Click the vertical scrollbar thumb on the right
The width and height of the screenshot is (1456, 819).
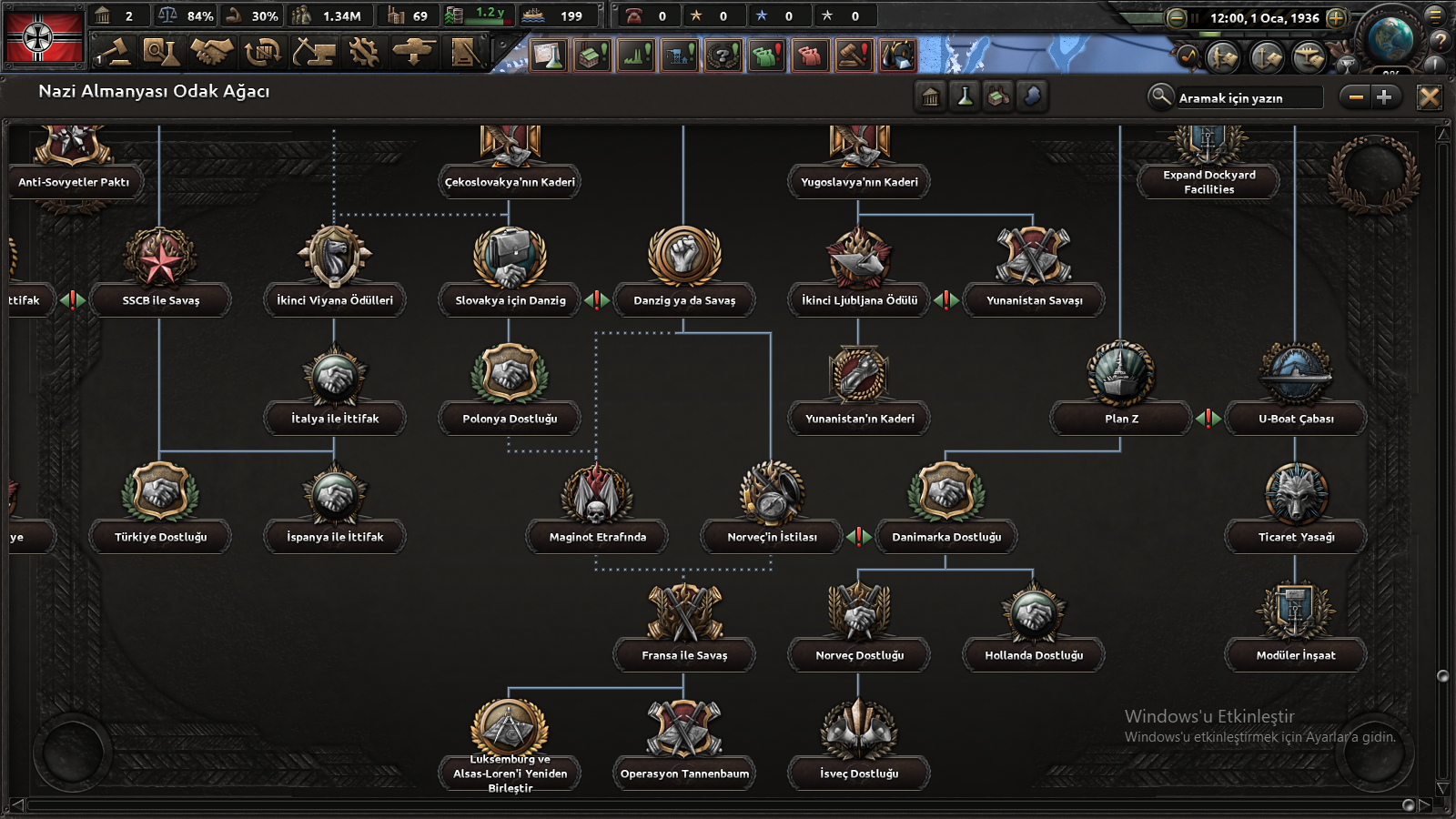click(1442, 676)
